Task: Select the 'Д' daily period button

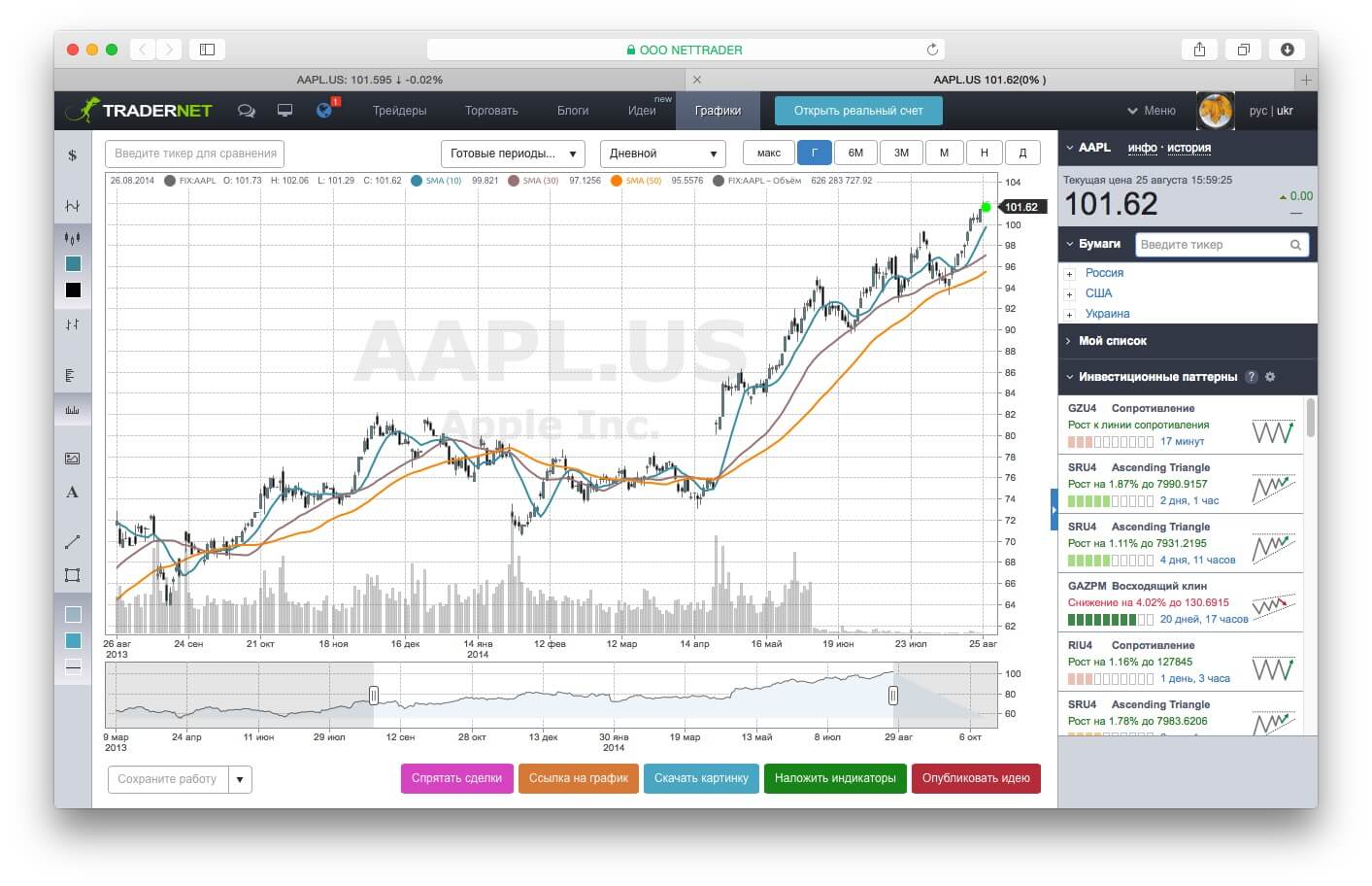Action: pyautogui.click(x=1022, y=153)
